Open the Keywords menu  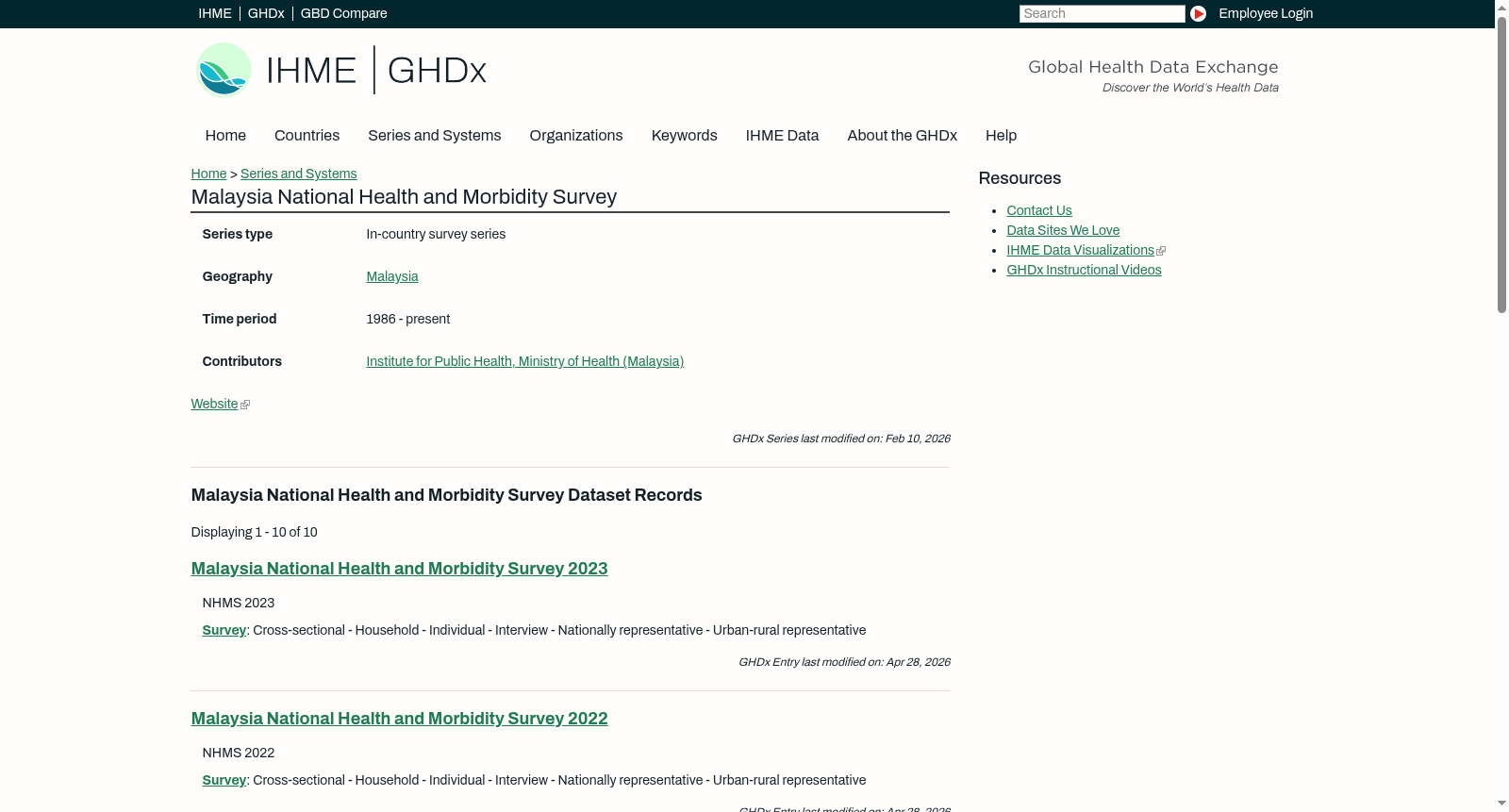(684, 136)
